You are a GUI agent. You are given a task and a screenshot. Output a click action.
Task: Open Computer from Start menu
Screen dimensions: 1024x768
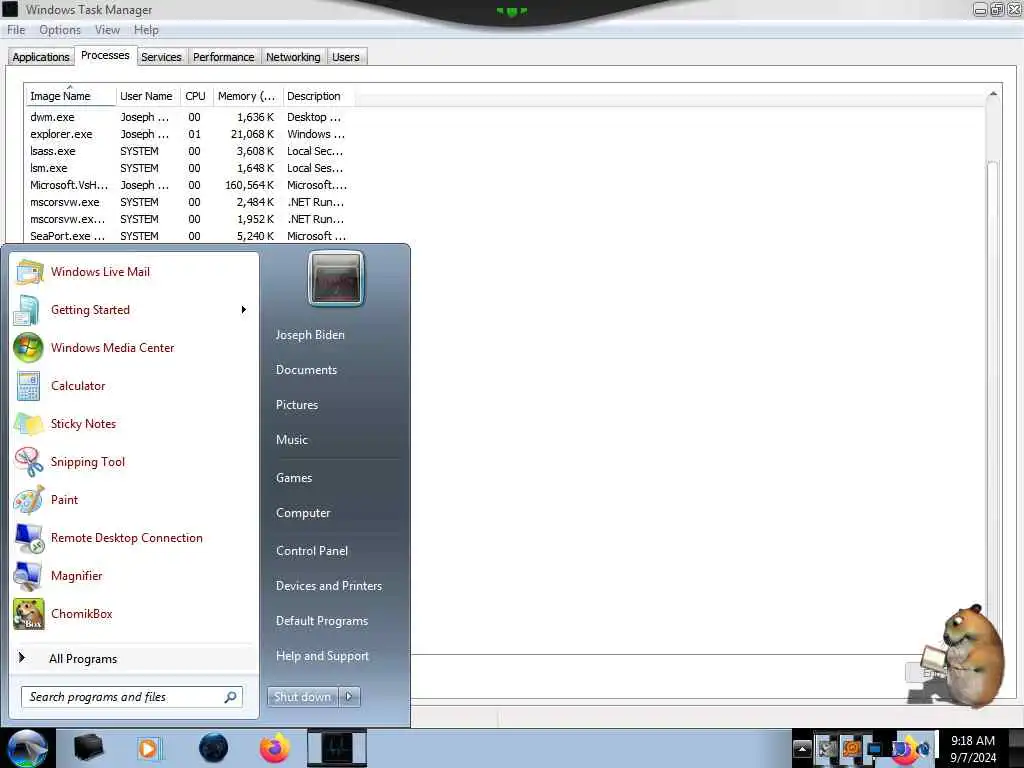(303, 513)
